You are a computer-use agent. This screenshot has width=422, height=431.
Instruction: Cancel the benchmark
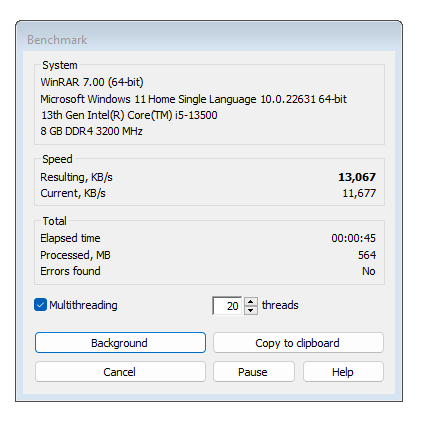[x=120, y=372]
